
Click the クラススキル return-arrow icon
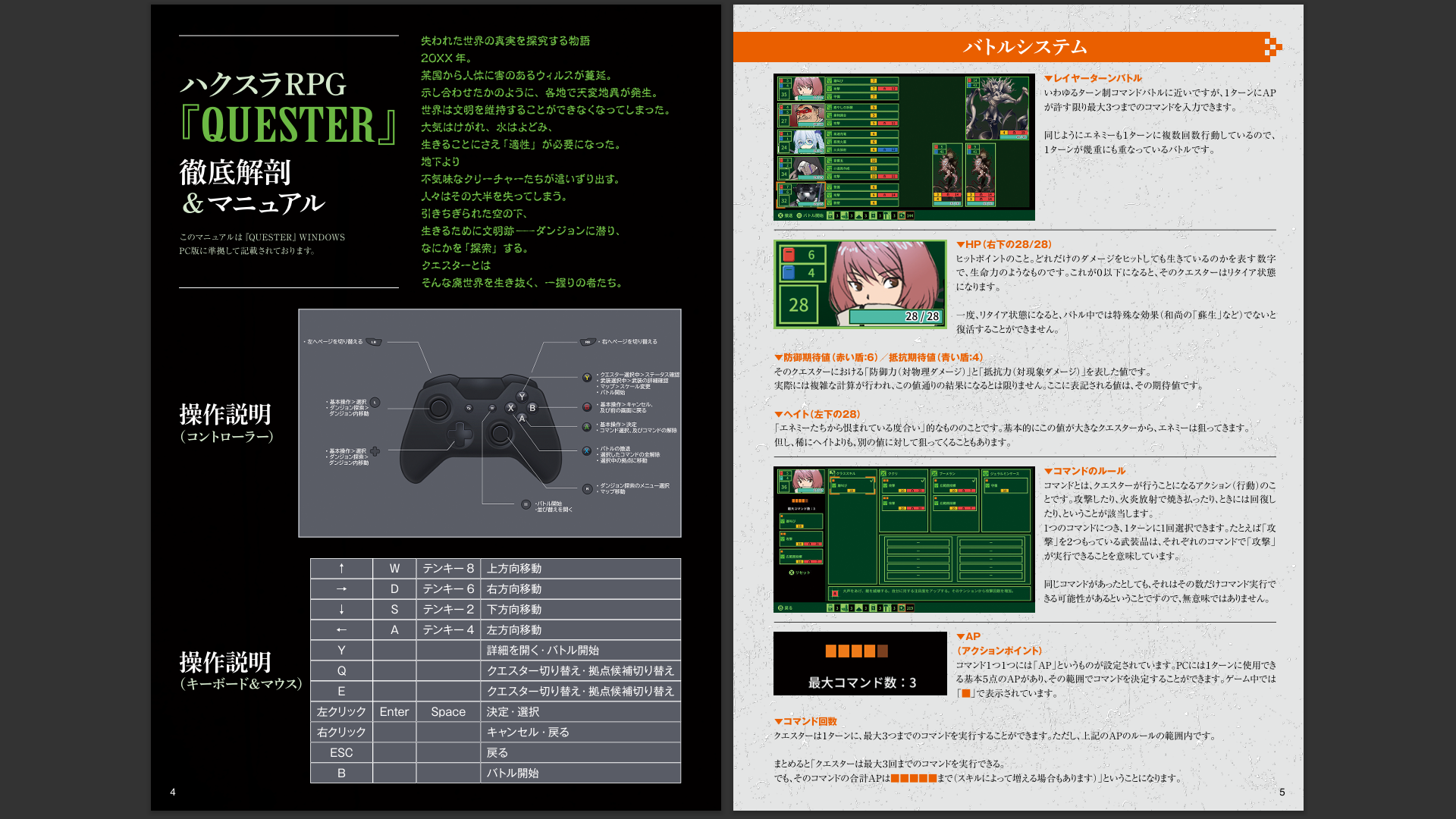(832, 472)
